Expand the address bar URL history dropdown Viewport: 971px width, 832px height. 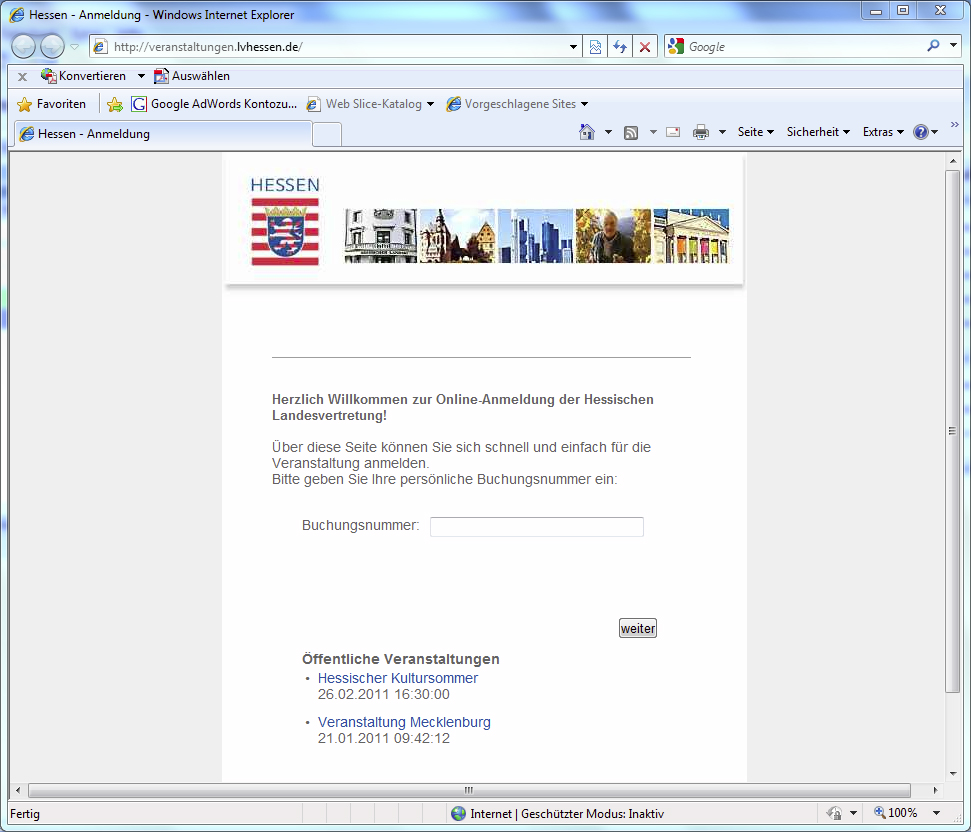click(x=573, y=47)
